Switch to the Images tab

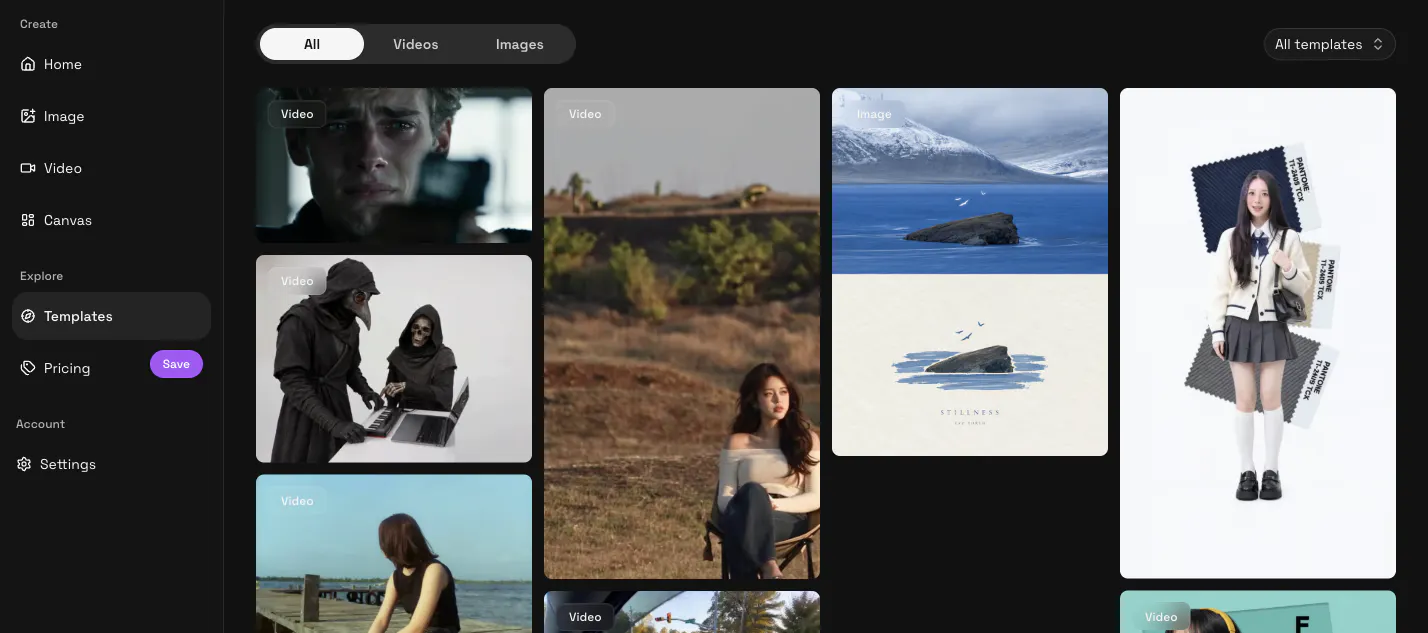tap(520, 44)
